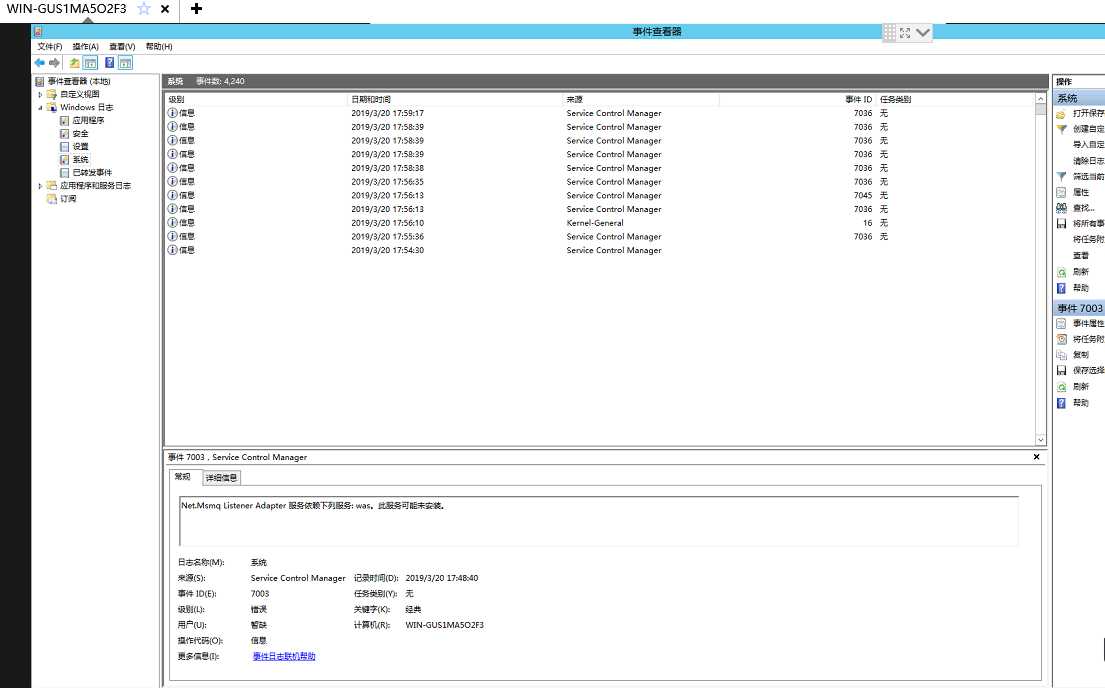This screenshot has height=688, width=1105.
Task: Click the 保存选择 save icon
Action: [x=1061, y=370]
